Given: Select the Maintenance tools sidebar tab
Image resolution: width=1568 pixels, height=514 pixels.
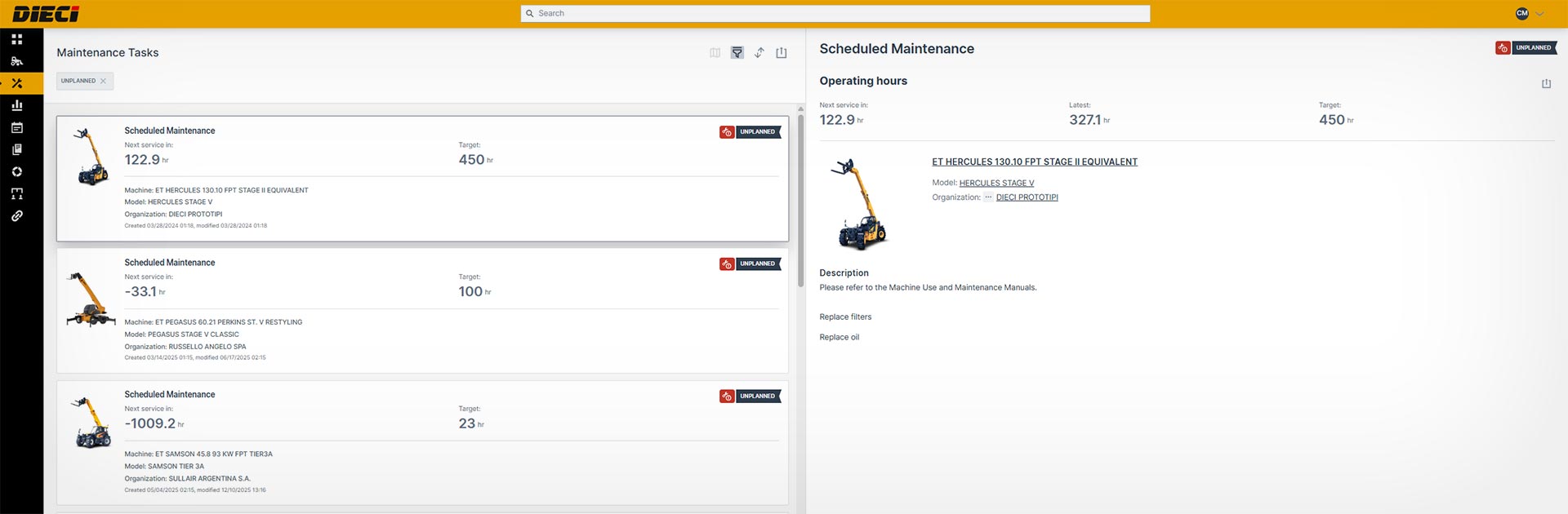Looking at the screenshot, I should click(16, 83).
